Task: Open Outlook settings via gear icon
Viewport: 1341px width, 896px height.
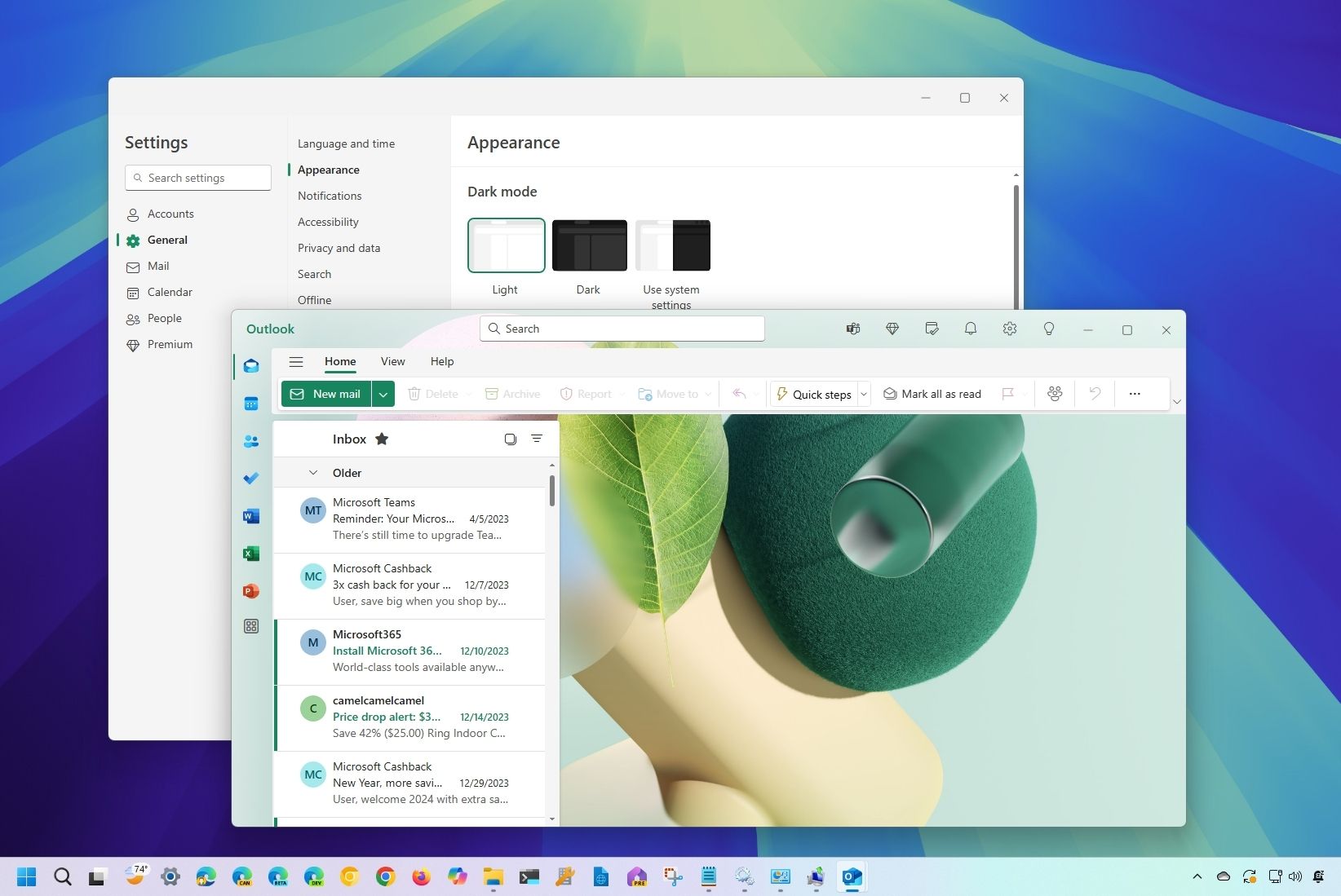Action: tap(1010, 329)
